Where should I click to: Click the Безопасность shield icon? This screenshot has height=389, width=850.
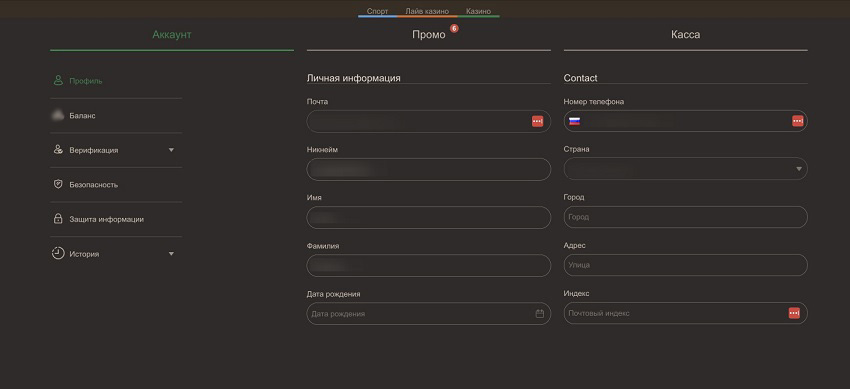click(x=58, y=184)
